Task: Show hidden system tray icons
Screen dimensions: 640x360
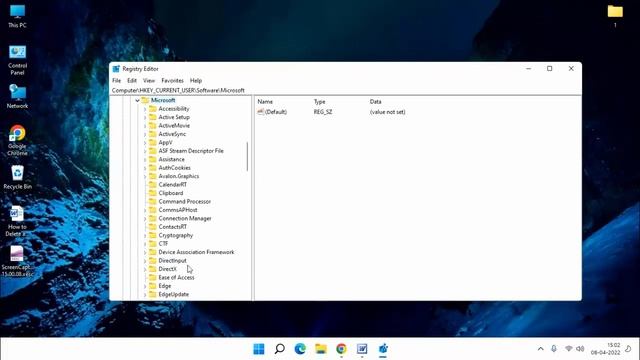Action: pyautogui.click(x=540, y=349)
